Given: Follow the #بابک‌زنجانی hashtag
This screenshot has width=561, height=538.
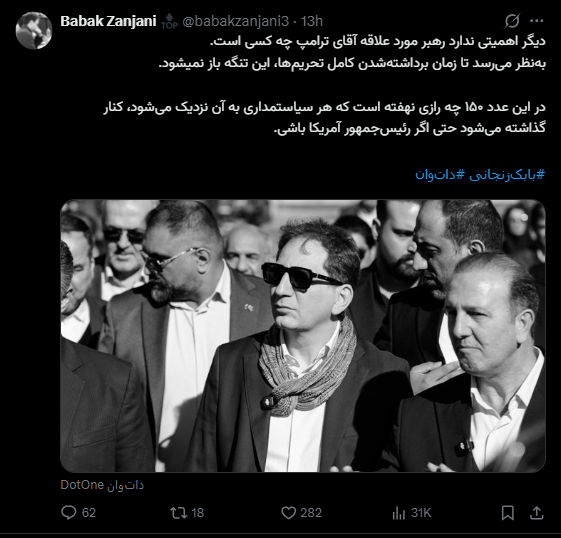Looking at the screenshot, I should coord(507,175).
